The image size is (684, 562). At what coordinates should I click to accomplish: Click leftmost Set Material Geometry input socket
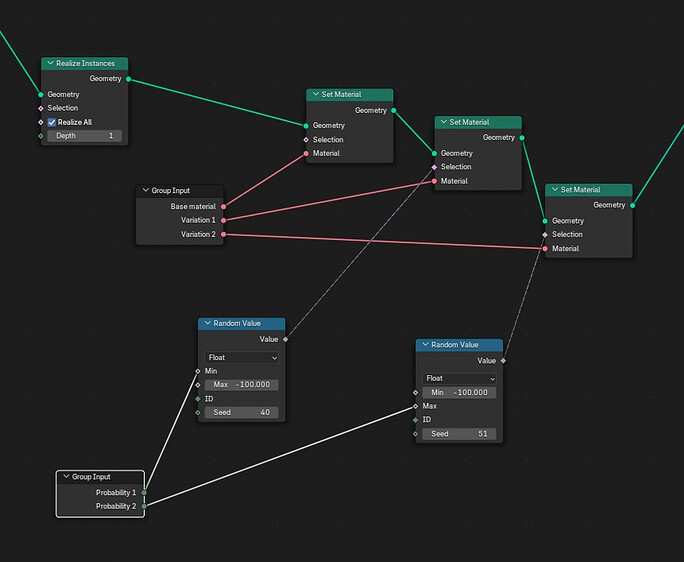point(306,126)
